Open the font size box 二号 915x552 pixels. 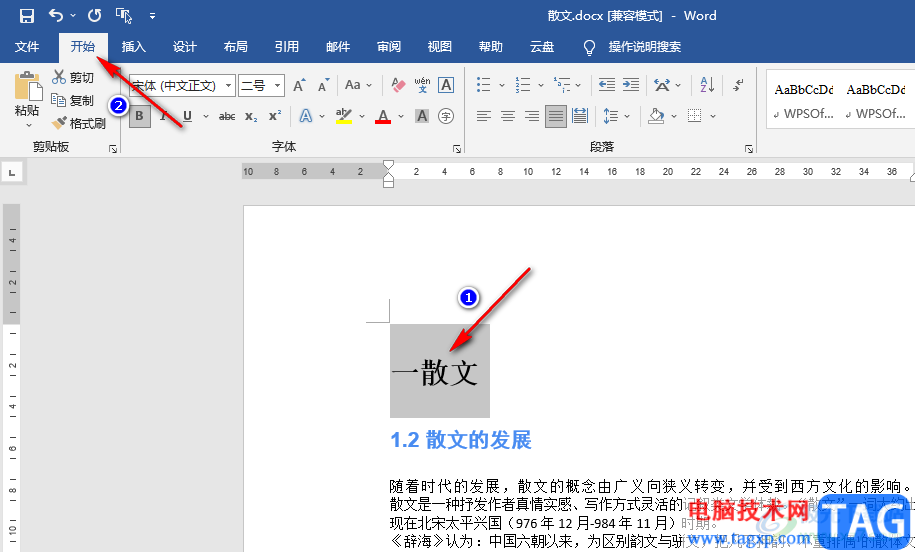(261, 86)
